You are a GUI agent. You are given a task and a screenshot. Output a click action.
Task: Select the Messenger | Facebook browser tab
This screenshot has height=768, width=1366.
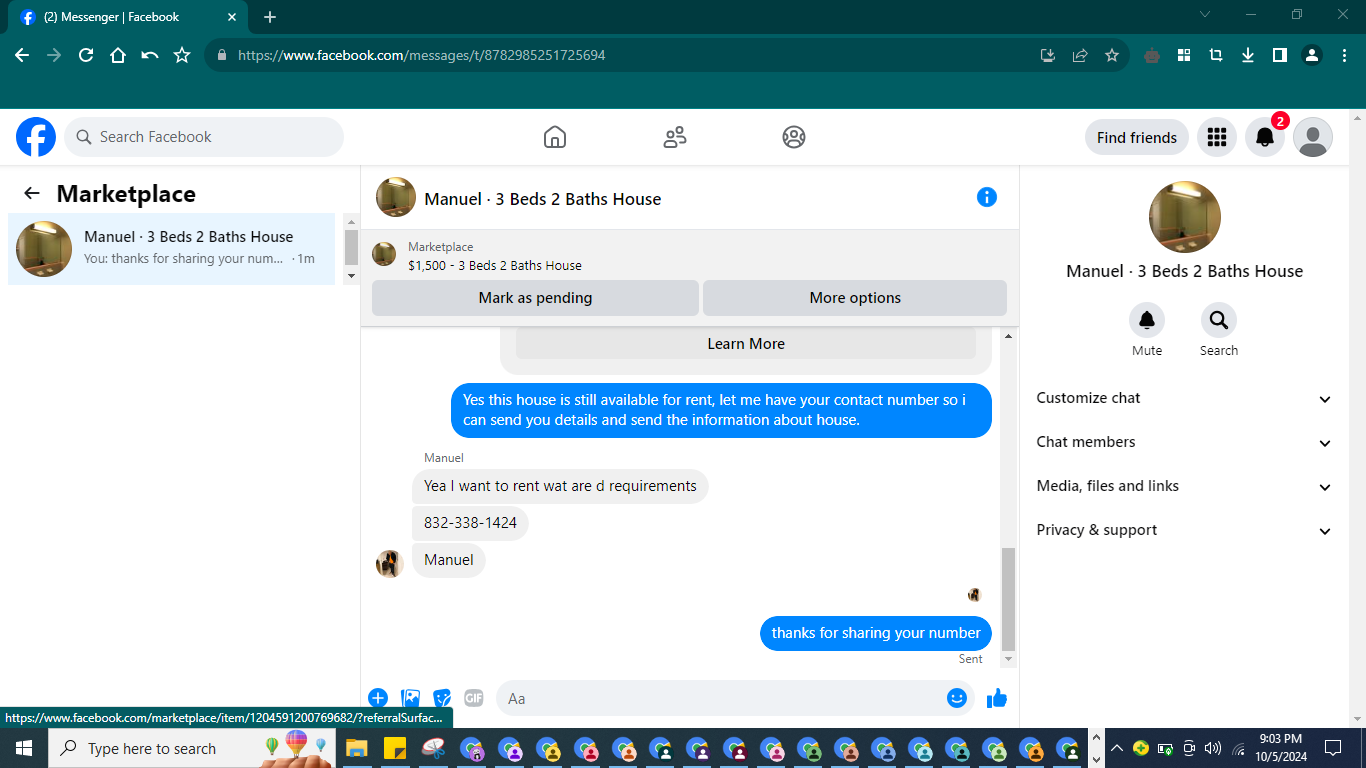click(x=130, y=17)
